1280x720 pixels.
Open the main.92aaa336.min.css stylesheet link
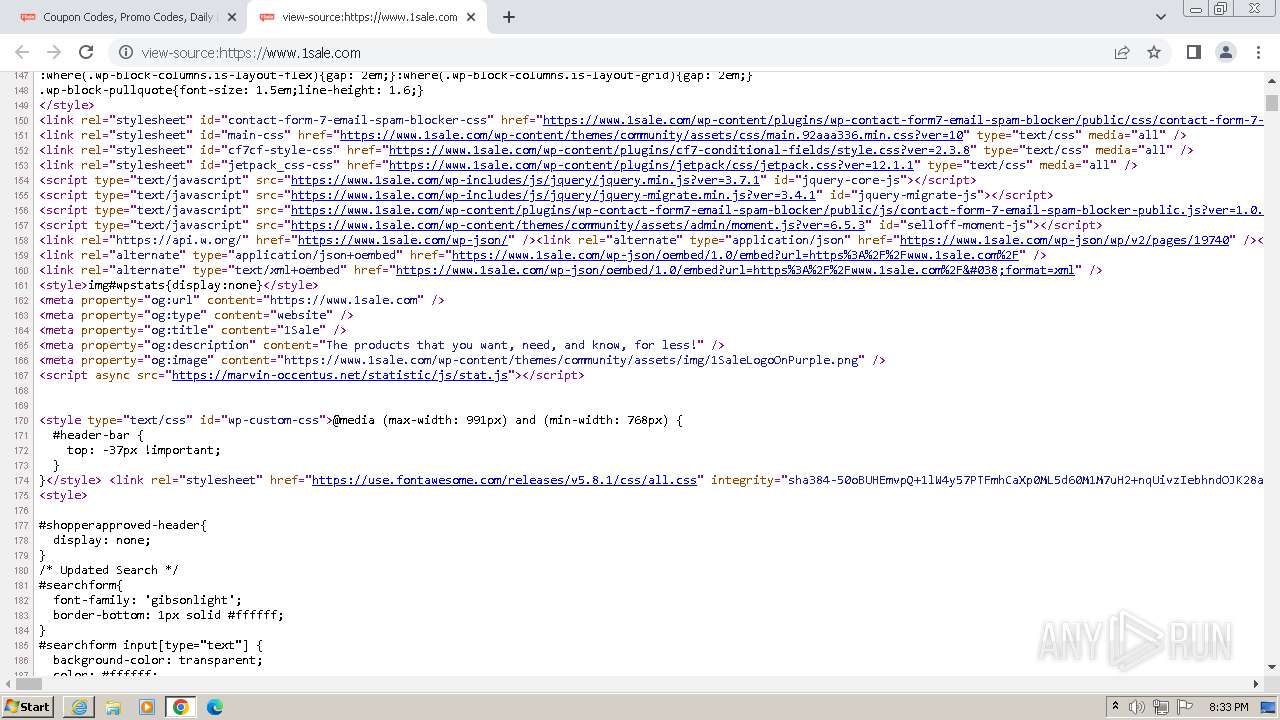coord(654,135)
